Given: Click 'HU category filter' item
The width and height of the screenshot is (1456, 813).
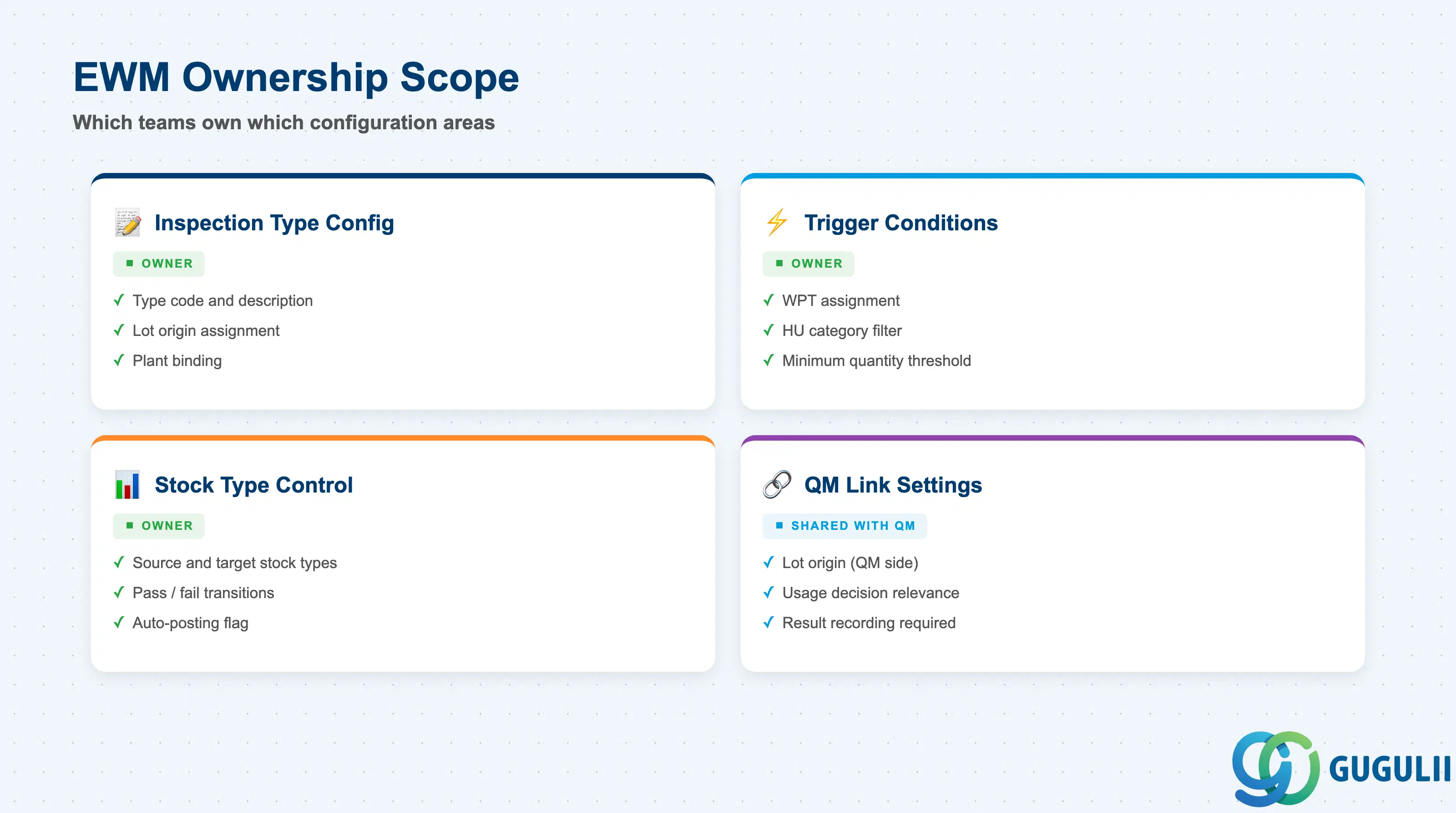Looking at the screenshot, I should [x=832, y=330].
